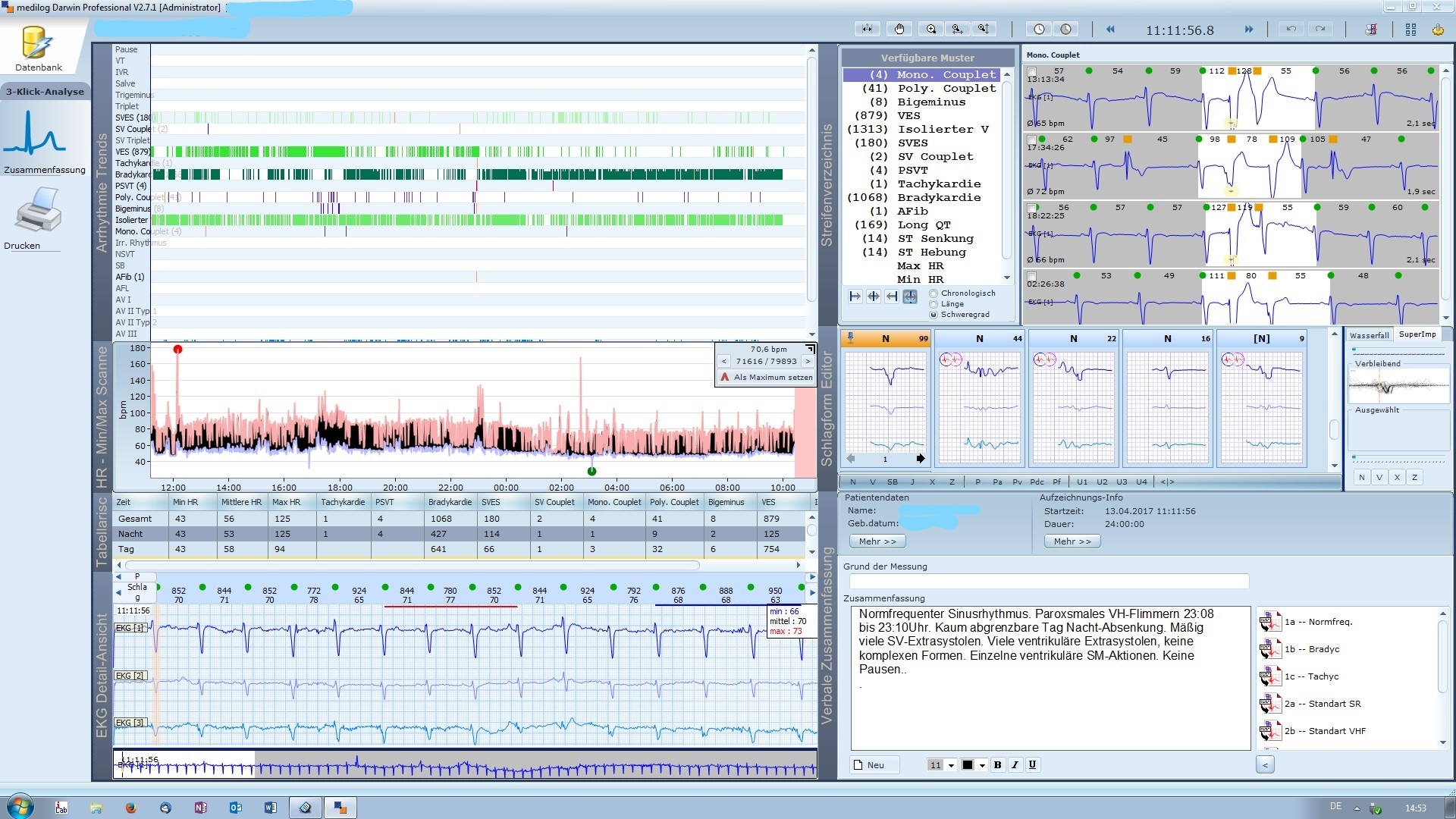
Task: Click the Grund der Messung field
Action: [x=1048, y=582]
